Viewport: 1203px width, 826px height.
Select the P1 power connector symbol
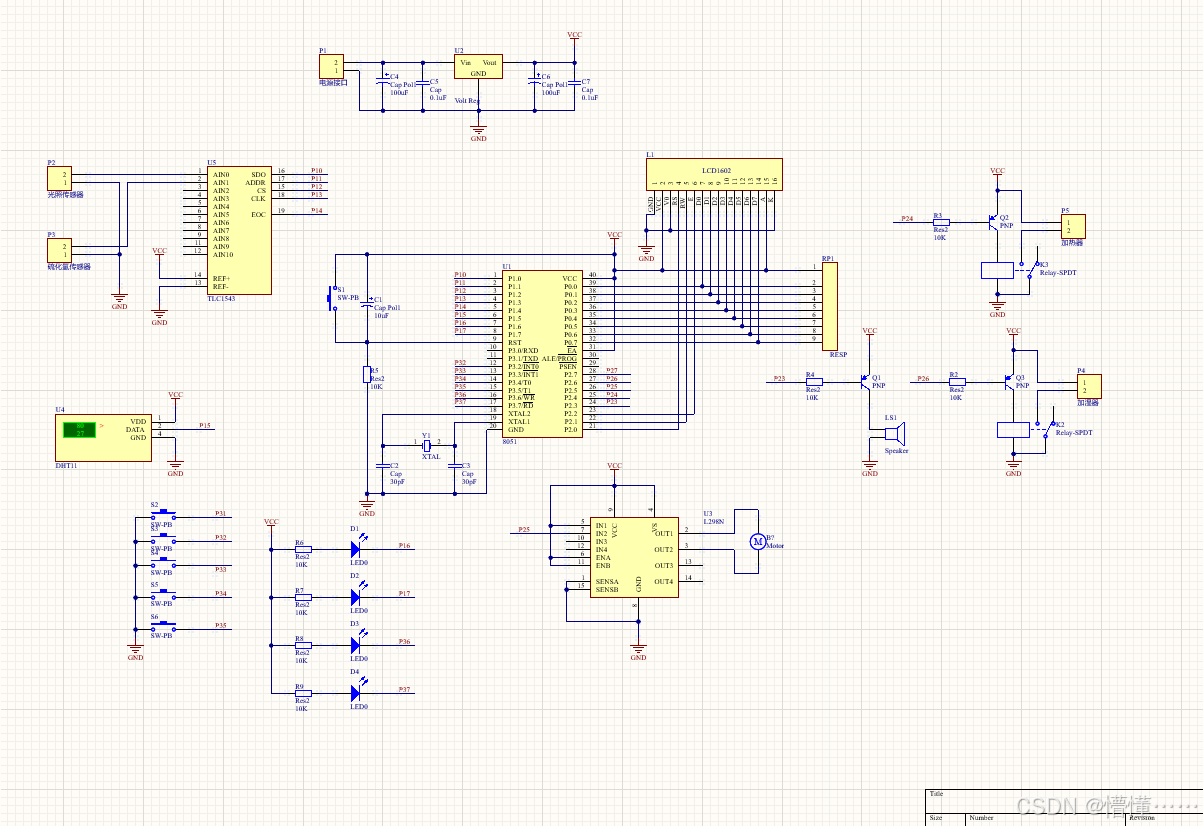click(331, 67)
